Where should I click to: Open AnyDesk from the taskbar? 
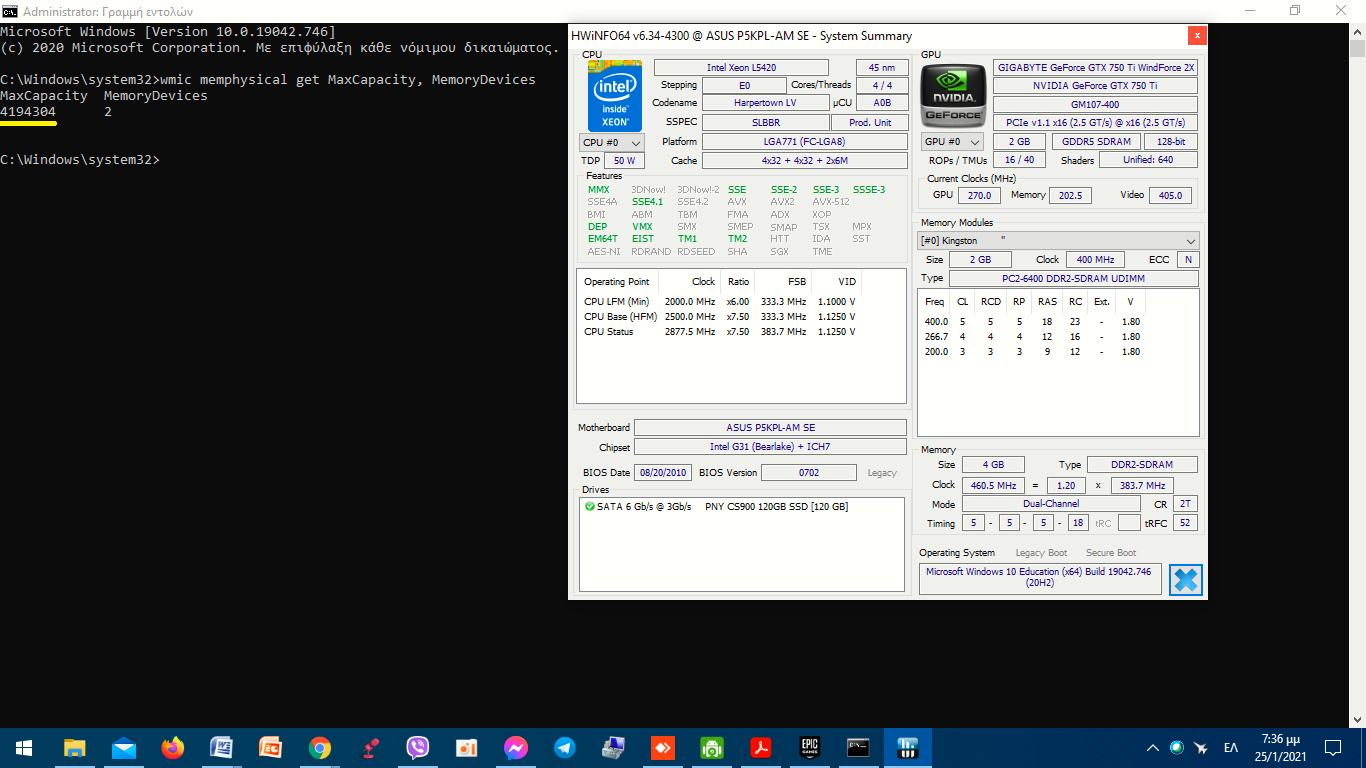point(662,747)
